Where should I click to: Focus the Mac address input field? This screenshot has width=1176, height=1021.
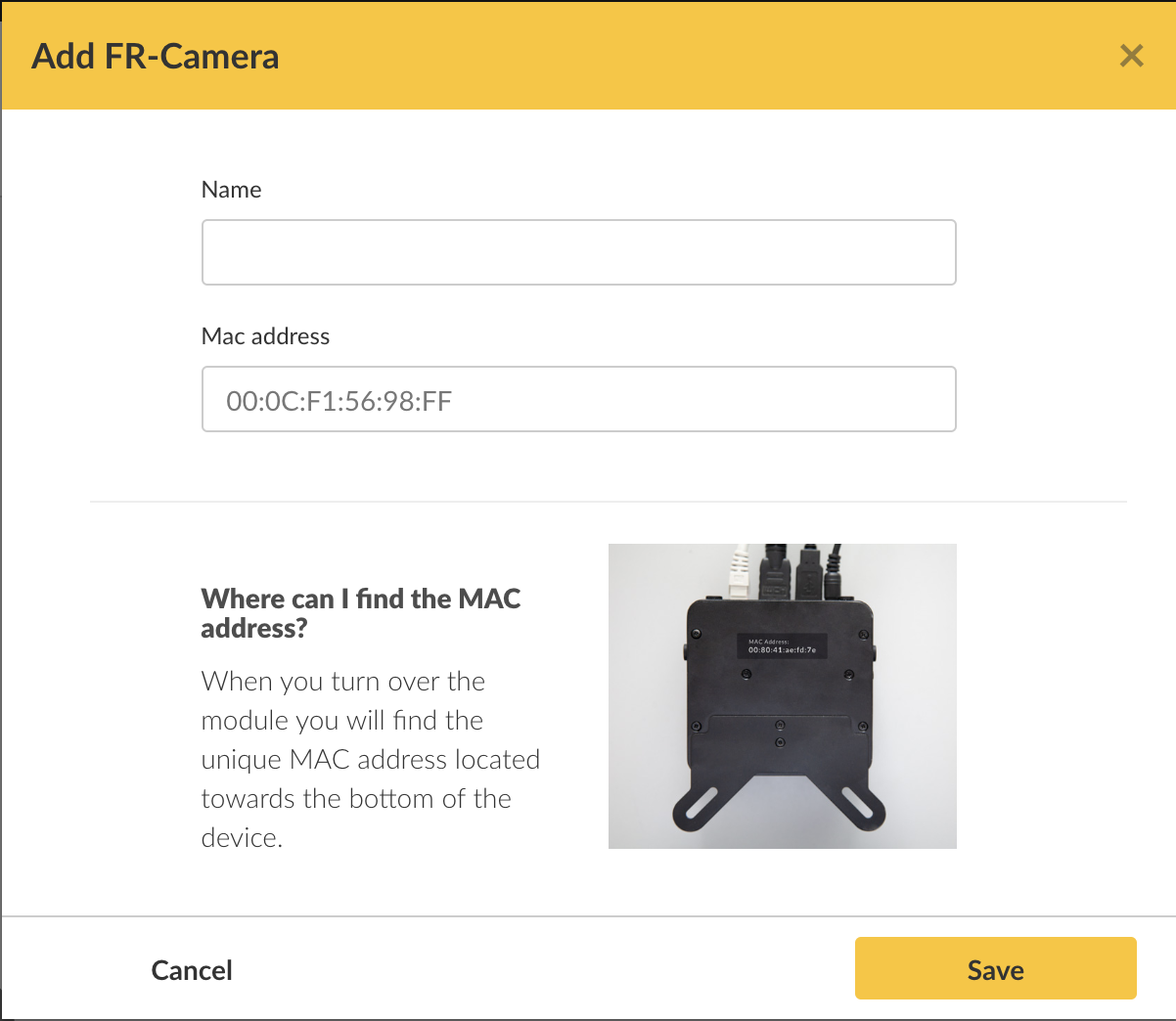[x=578, y=399]
